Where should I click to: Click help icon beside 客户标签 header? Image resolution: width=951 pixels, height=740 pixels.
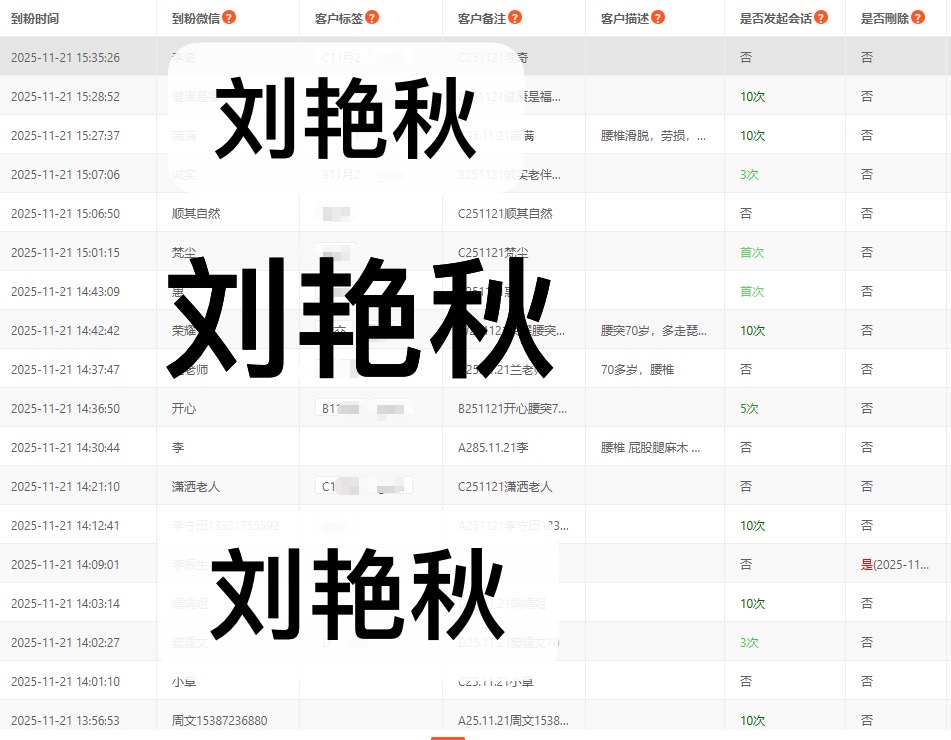click(x=372, y=17)
